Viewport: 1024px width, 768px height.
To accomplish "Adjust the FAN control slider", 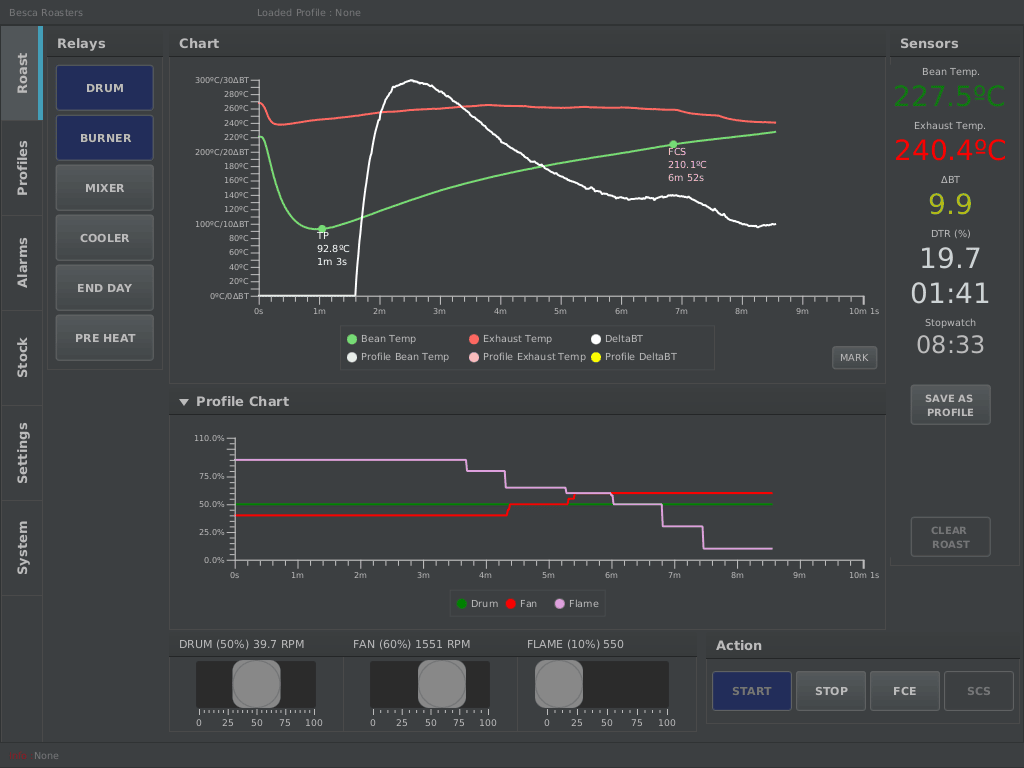I will [441, 684].
